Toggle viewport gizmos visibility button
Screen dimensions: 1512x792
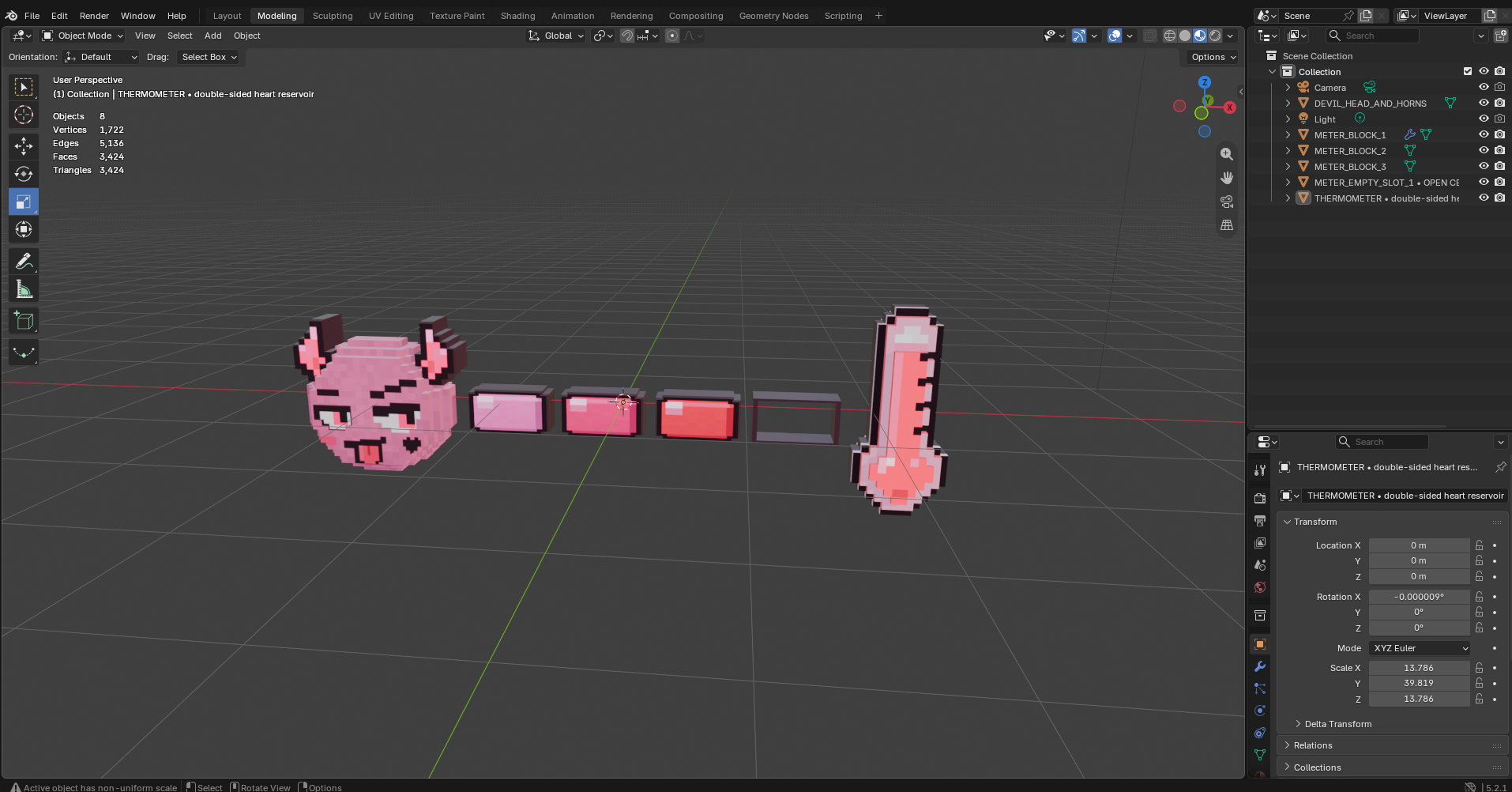pyautogui.click(x=1079, y=36)
